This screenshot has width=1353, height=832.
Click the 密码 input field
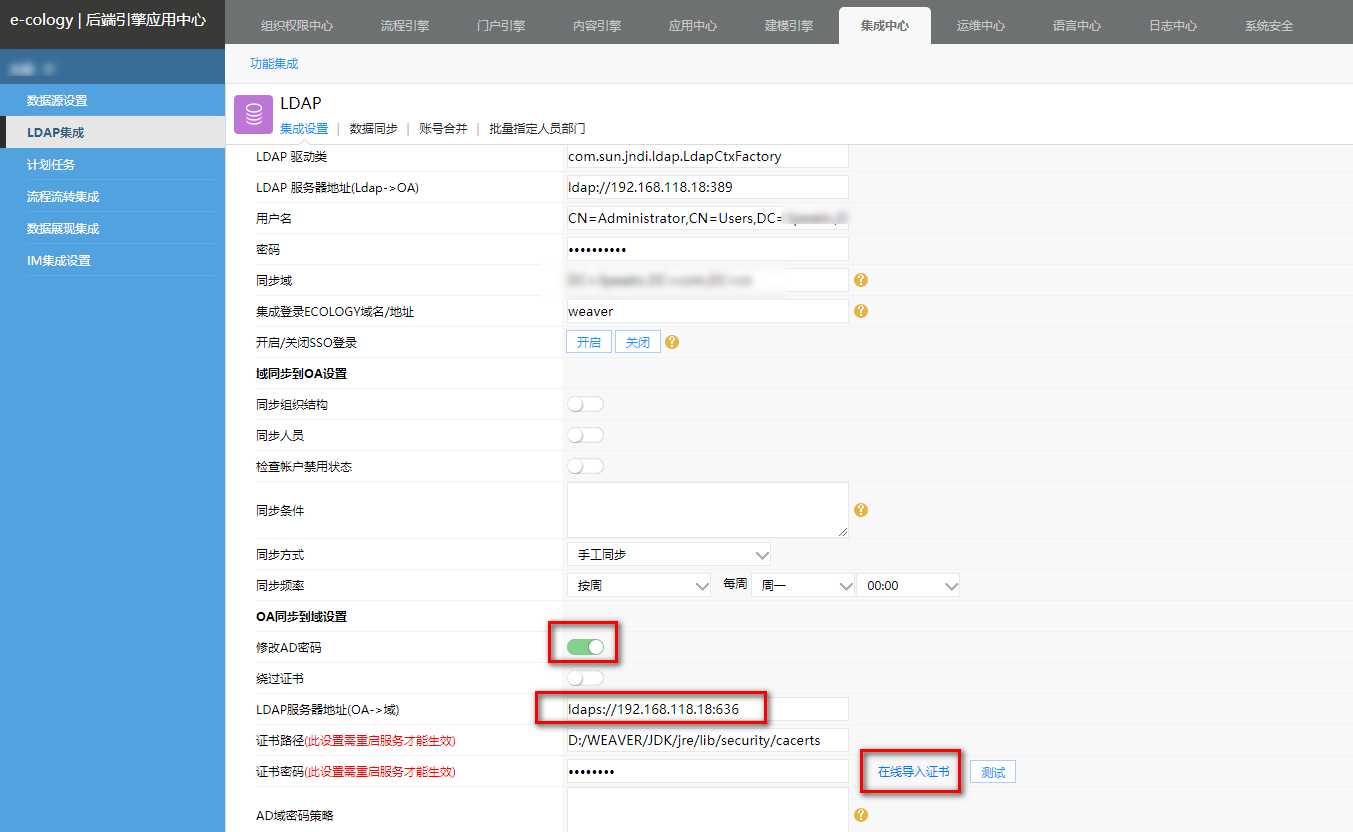[707, 249]
